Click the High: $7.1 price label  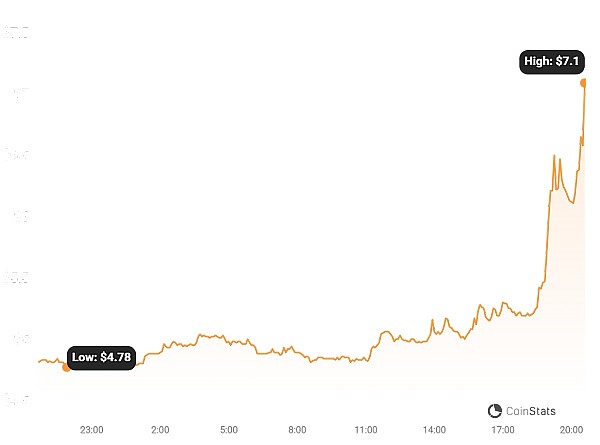(x=552, y=62)
